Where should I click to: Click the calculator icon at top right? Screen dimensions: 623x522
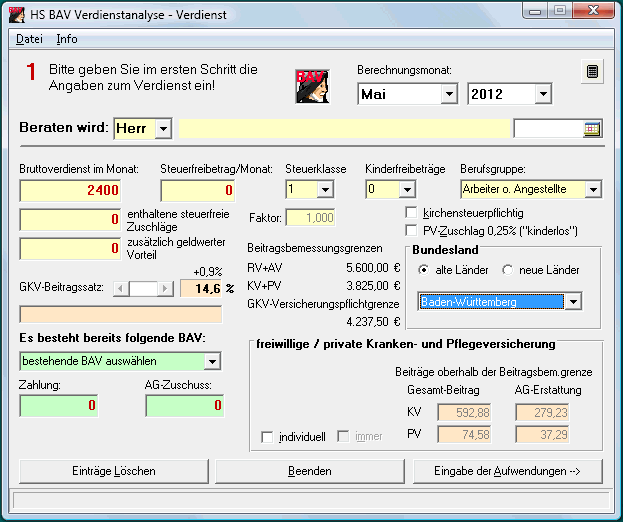coord(593,72)
